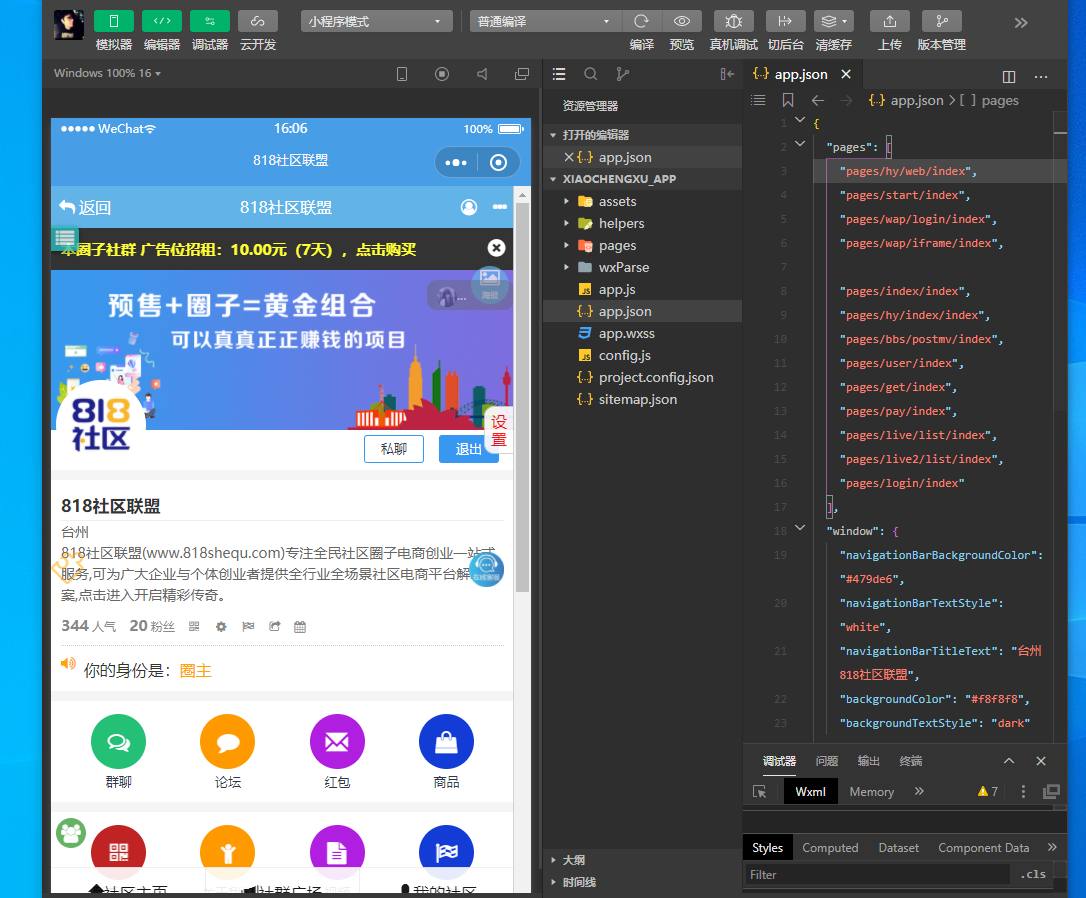Click the upload icon in the toolbar
Viewport: 1086px width, 898px height.
(889, 21)
